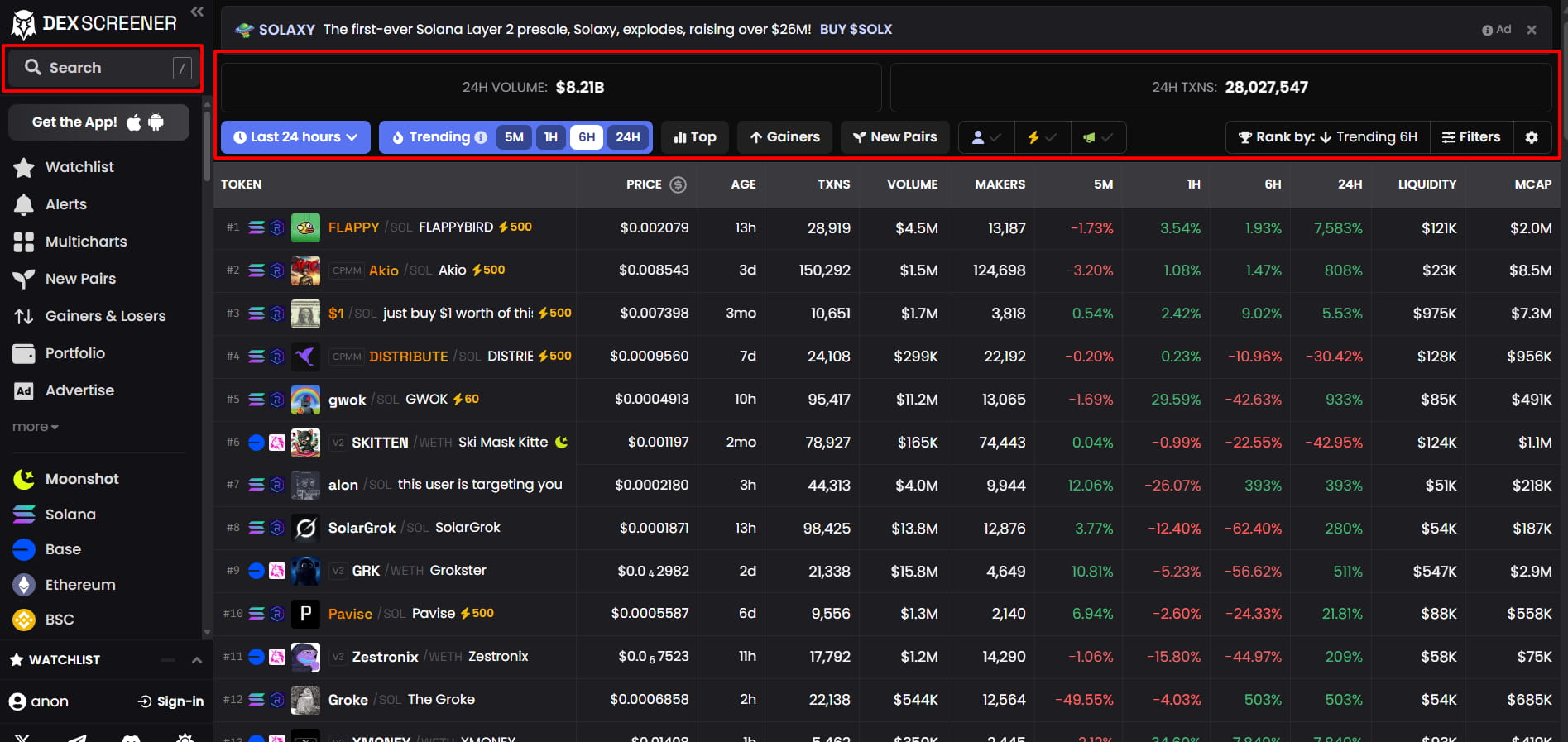This screenshot has height=742, width=1568.
Task: Toggle price currency with dollar icon
Action: click(678, 184)
